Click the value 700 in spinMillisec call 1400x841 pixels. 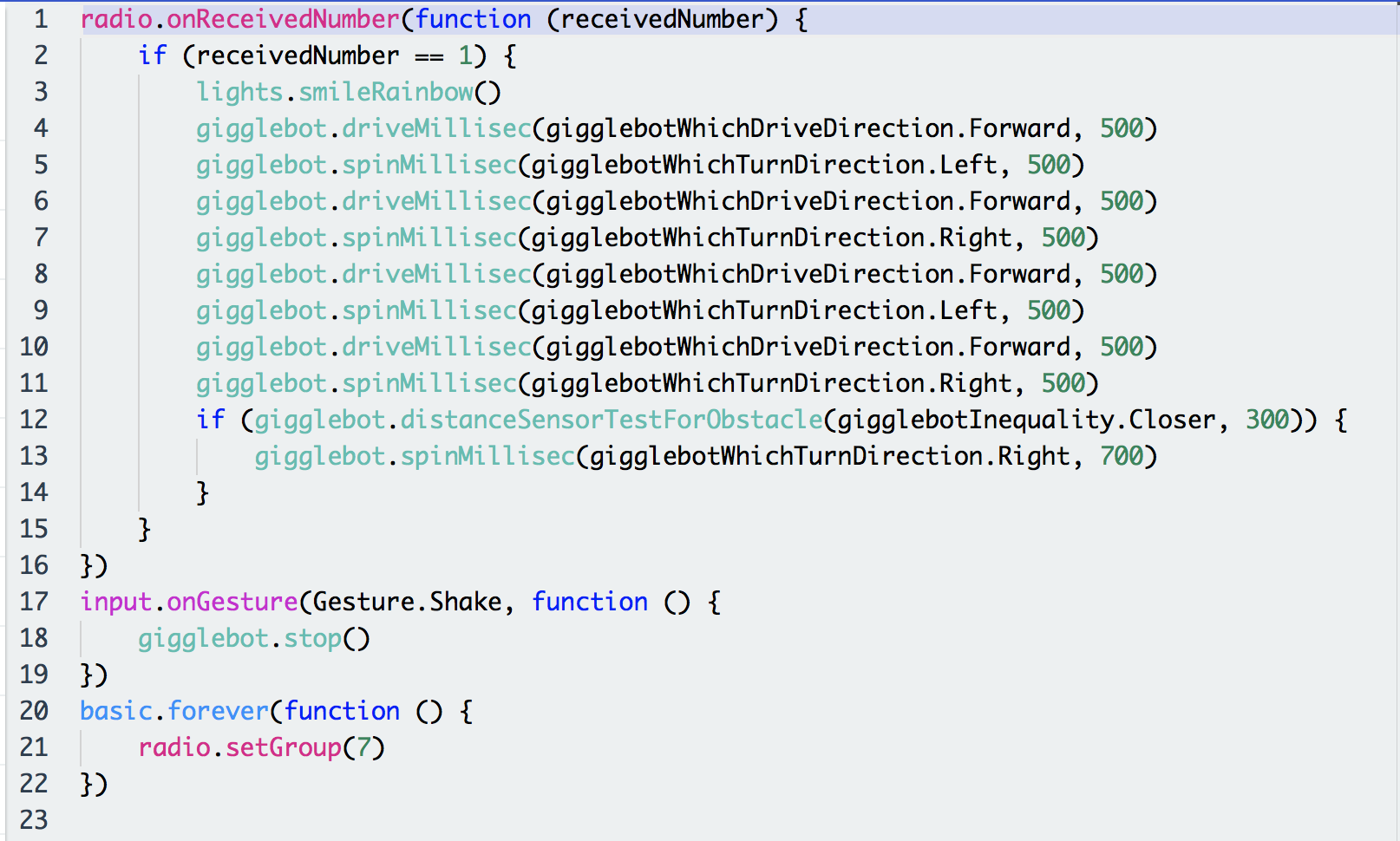click(1122, 455)
